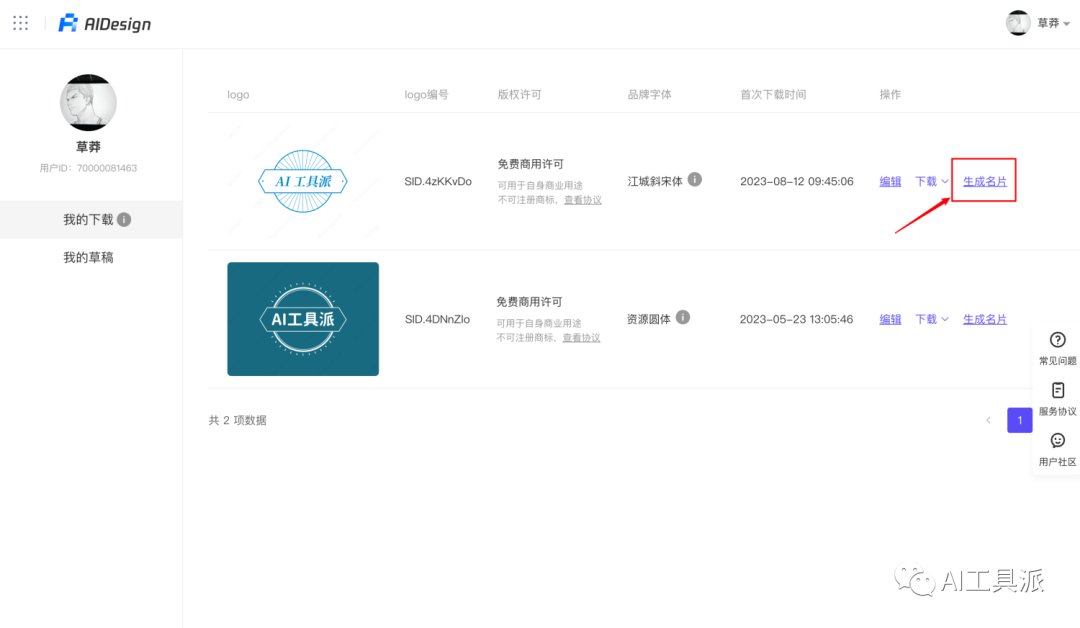Click the 品牌字体 column header
This screenshot has height=628, width=1080.
[650, 94]
